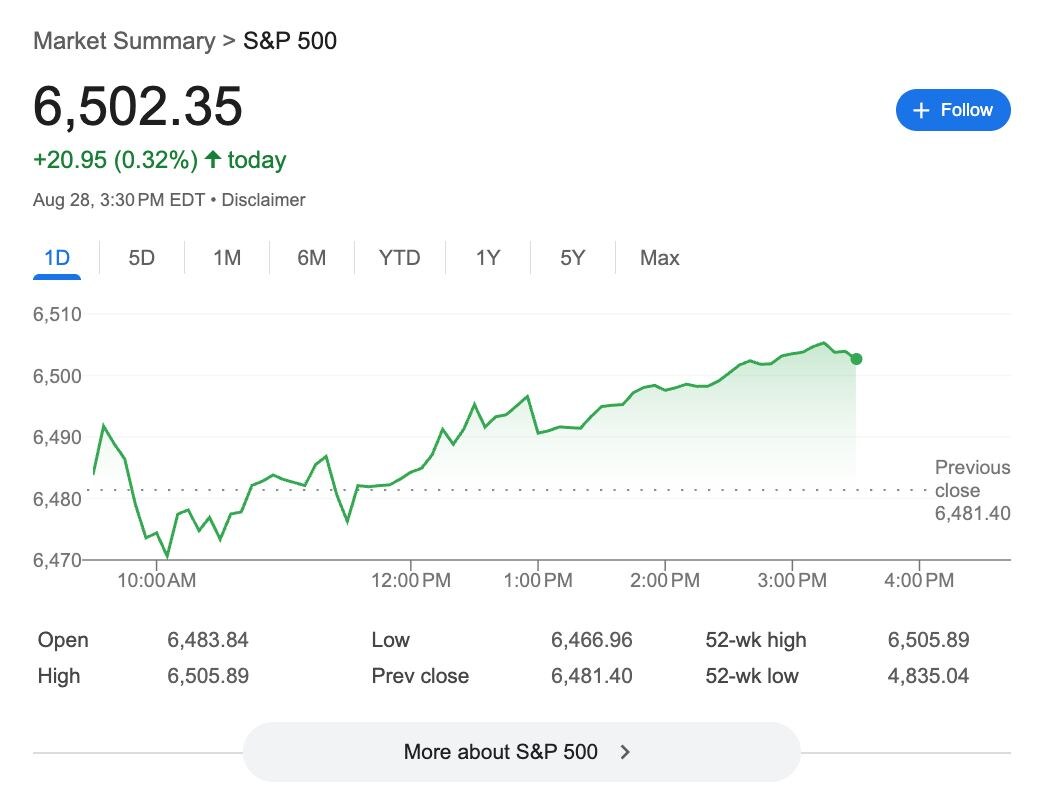The image size is (1046, 804).
Task: Click the S&P 500 breadcrumb title
Action: 290,41
